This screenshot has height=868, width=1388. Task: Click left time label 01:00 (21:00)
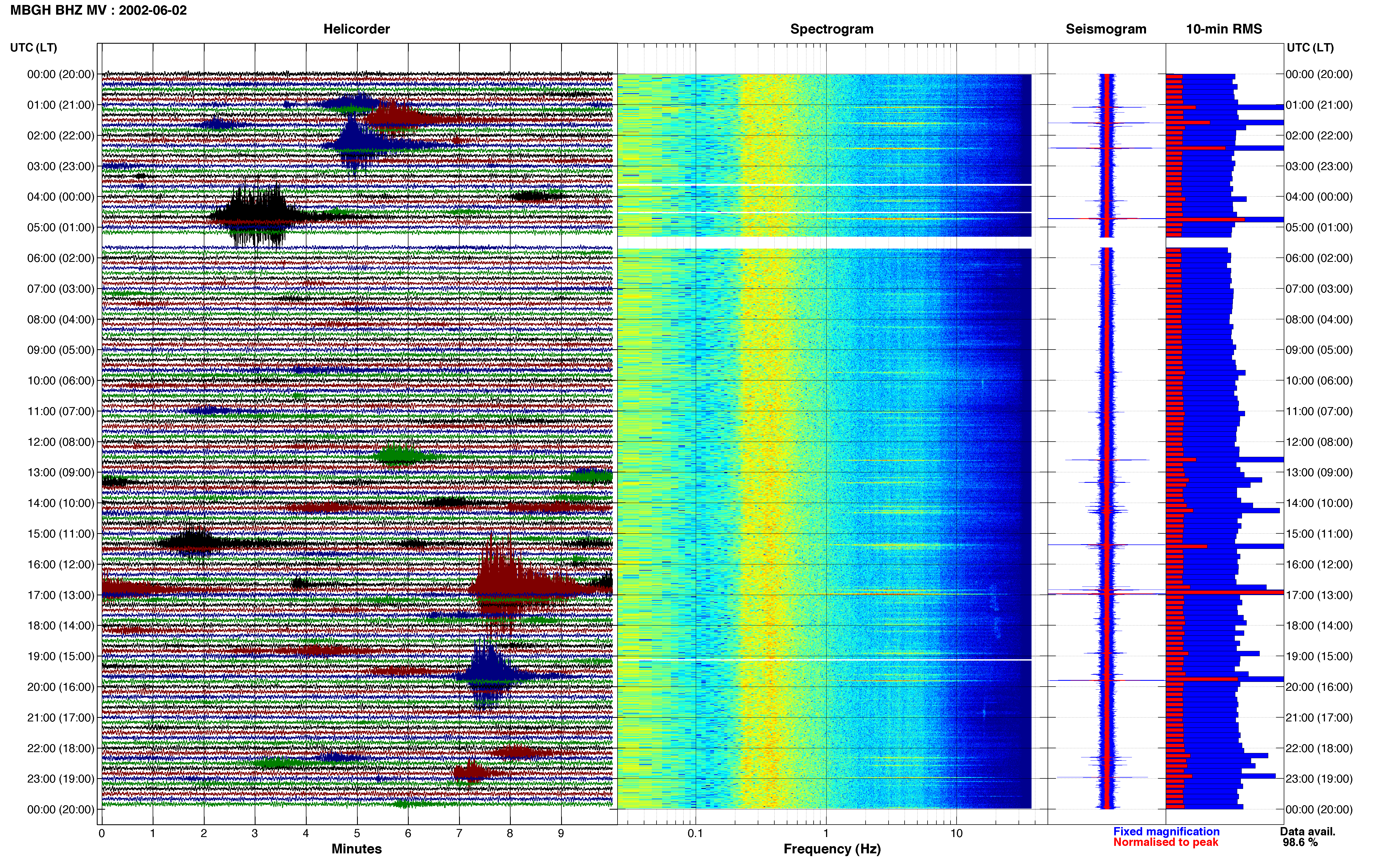61,105
